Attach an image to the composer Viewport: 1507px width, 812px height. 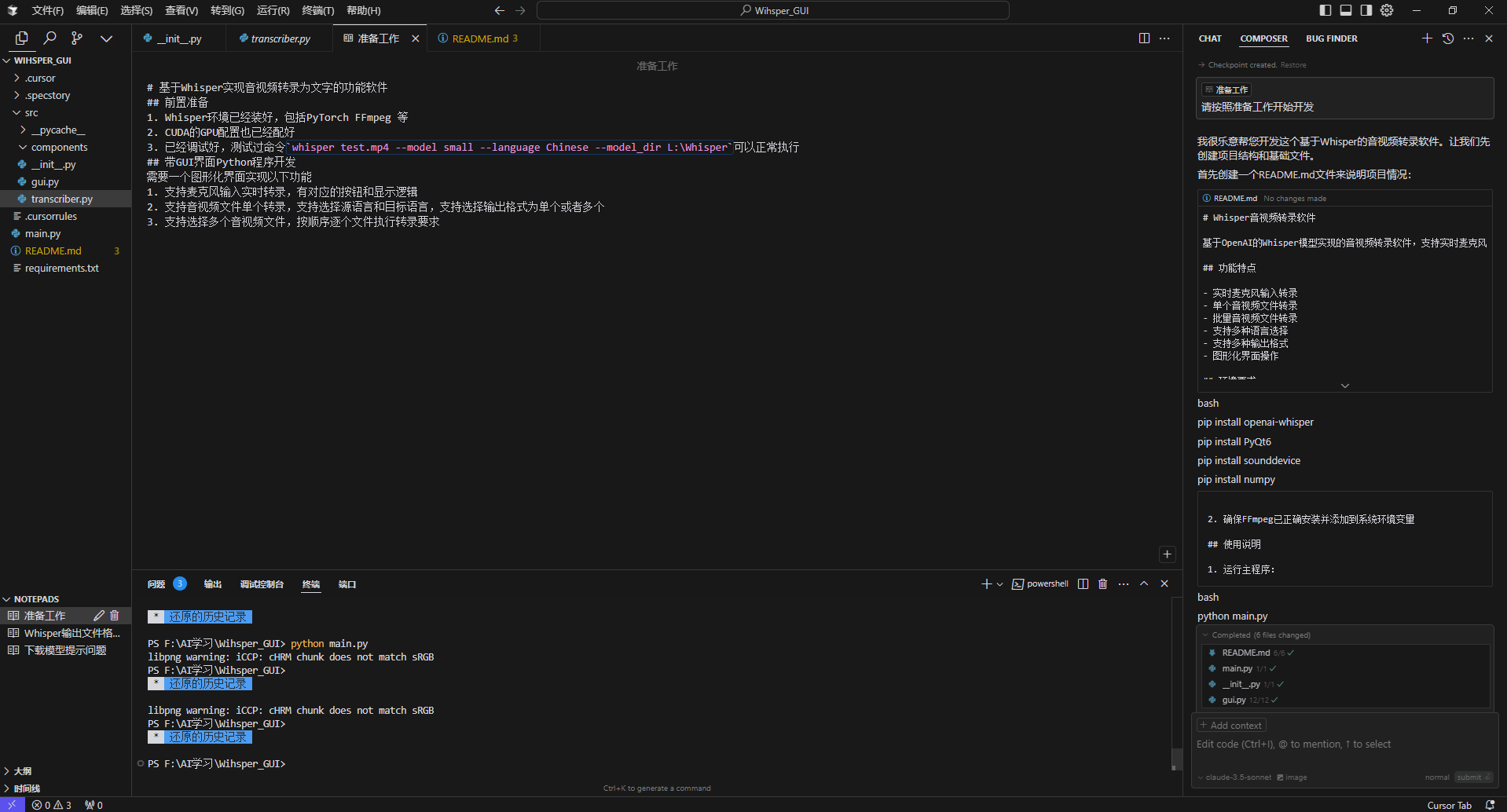1292,777
